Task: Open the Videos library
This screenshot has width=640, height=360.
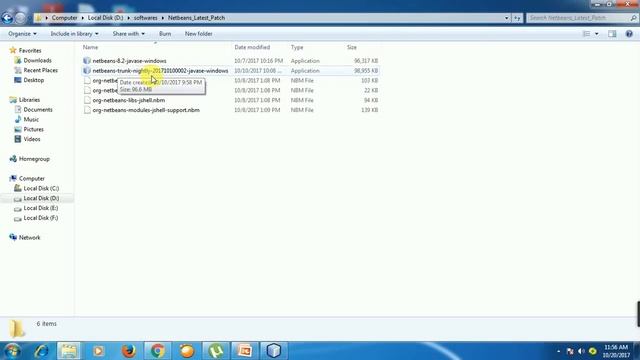Action: coord(32,139)
